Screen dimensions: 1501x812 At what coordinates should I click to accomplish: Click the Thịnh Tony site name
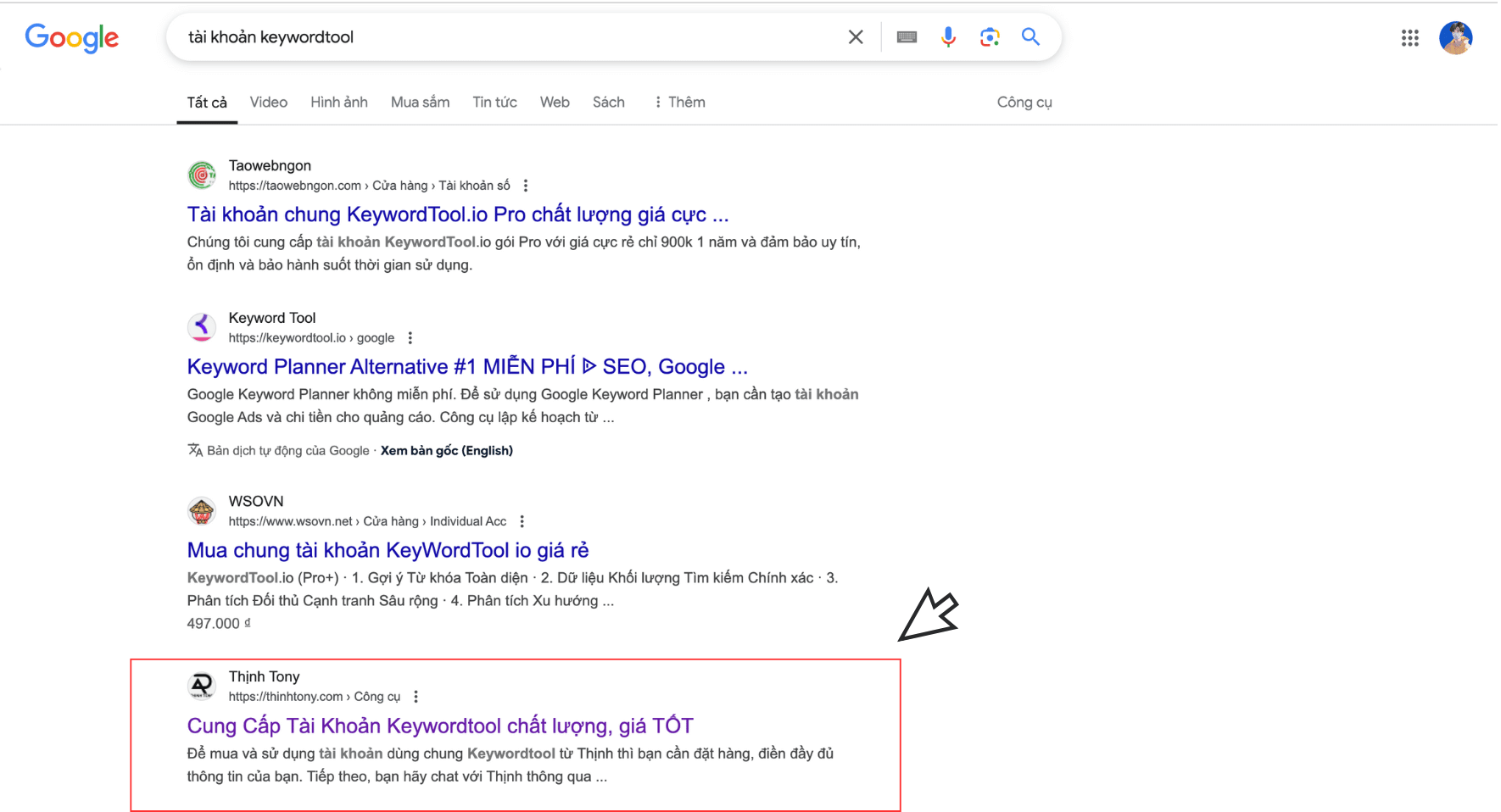(x=264, y=677)
